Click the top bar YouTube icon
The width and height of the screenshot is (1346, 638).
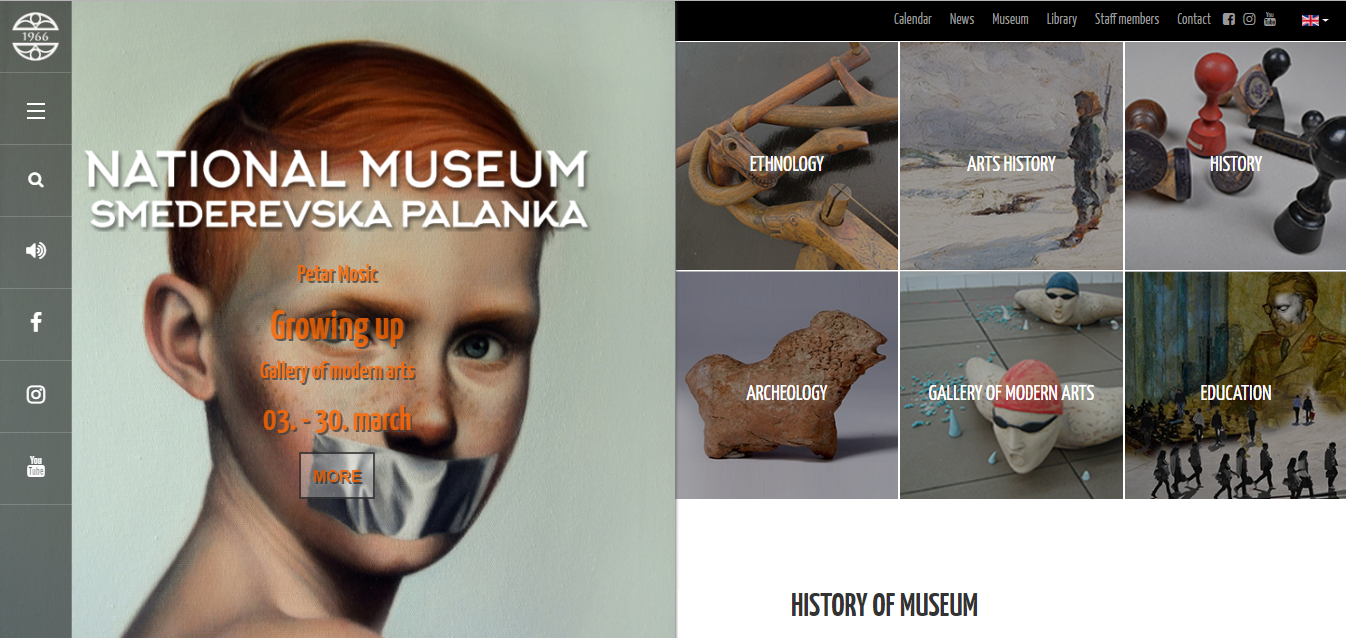(x=1270, y=19)
